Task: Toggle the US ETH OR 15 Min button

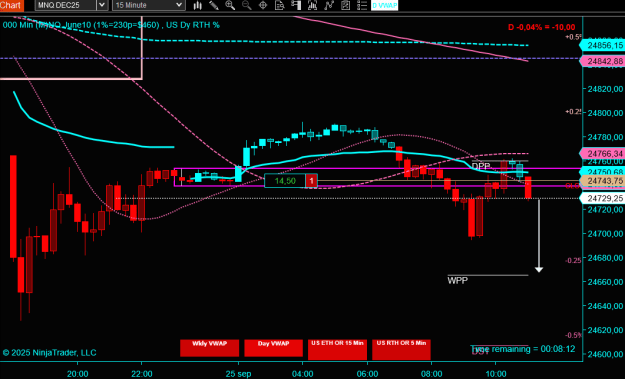Action: pos(337,349)
